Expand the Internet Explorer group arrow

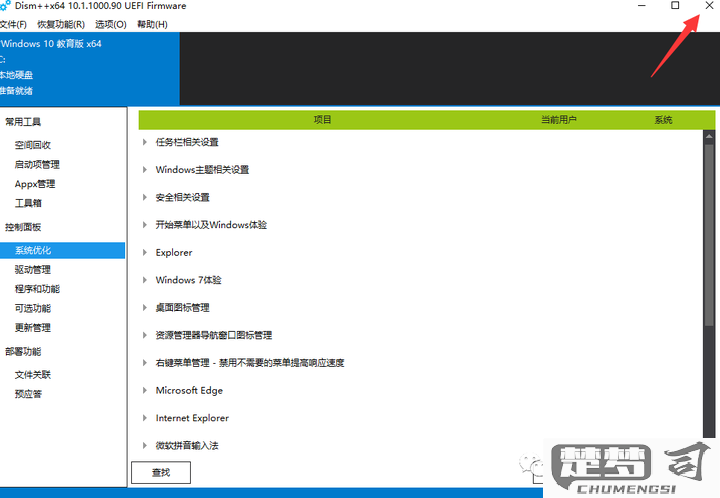tap(145, 418)
